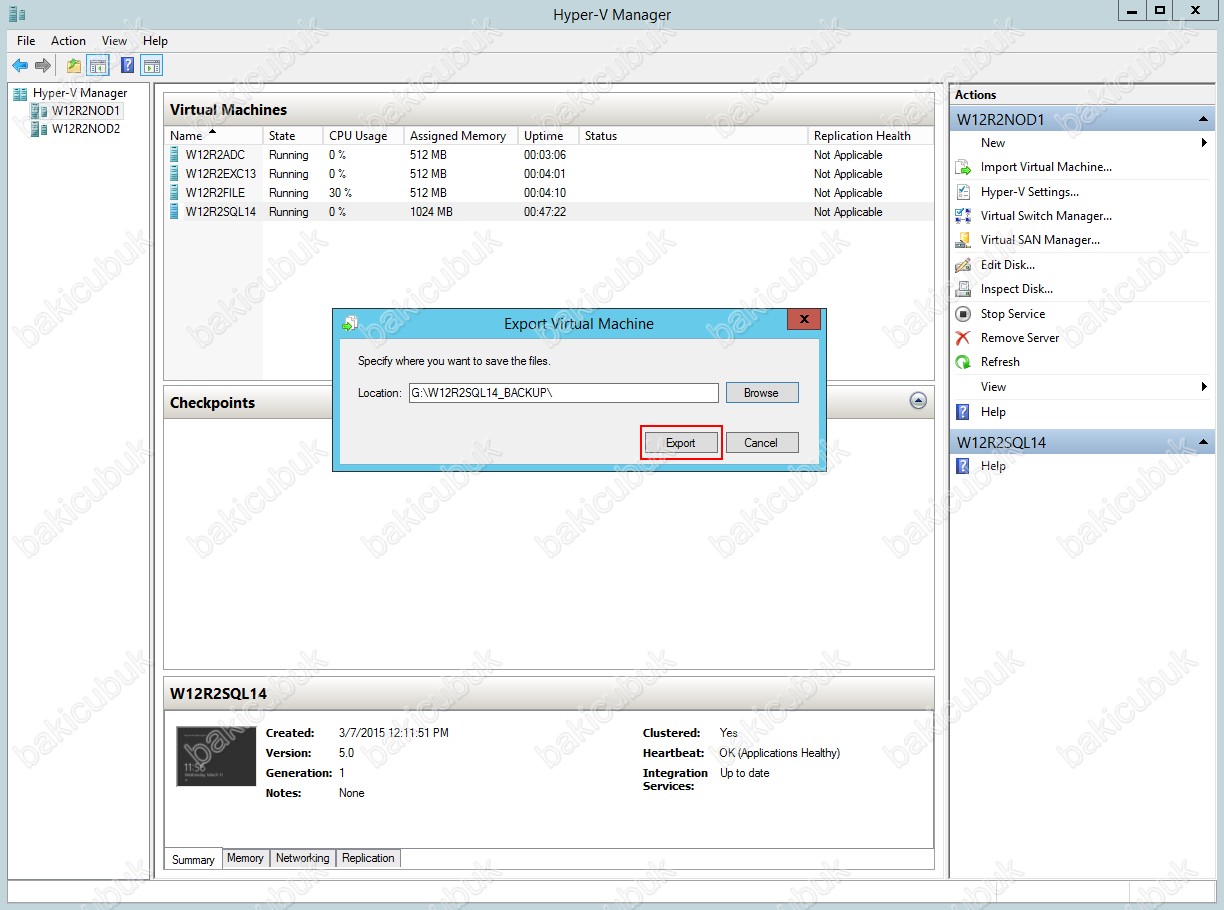
Task: Open the Action menu
Action: [68, 41]
